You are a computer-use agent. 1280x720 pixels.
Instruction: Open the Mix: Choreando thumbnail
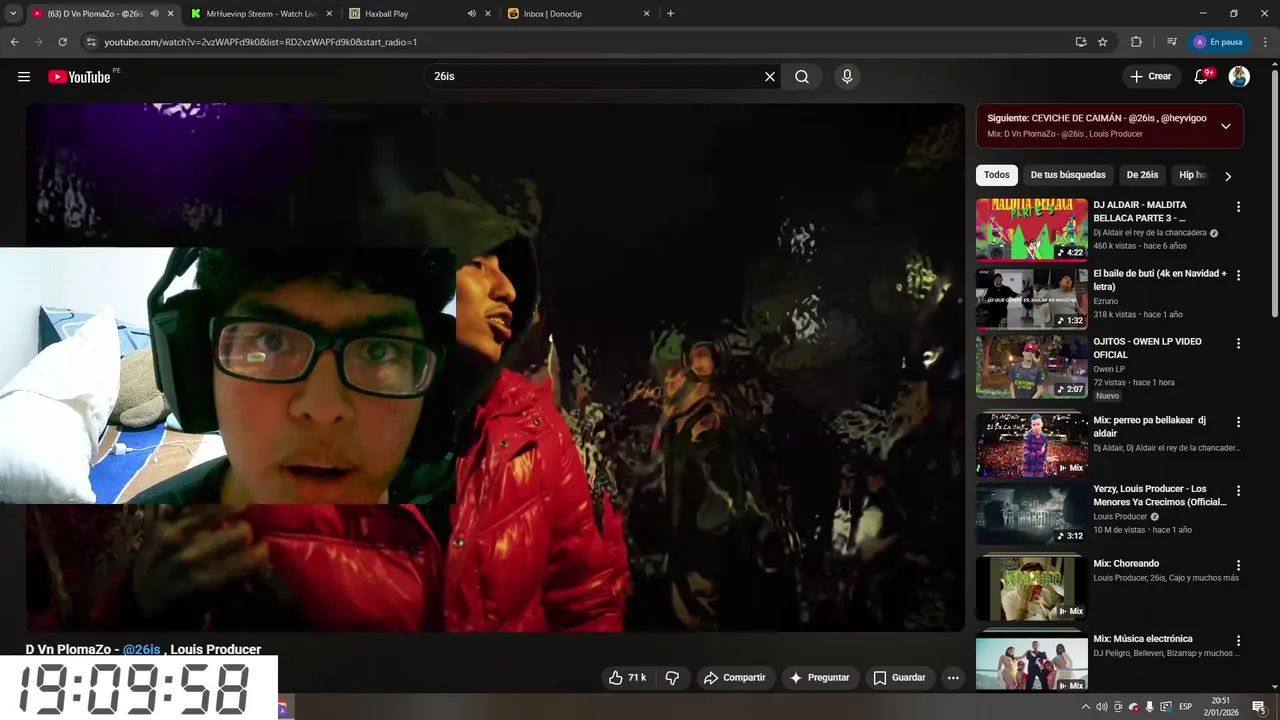(1031, 588)
